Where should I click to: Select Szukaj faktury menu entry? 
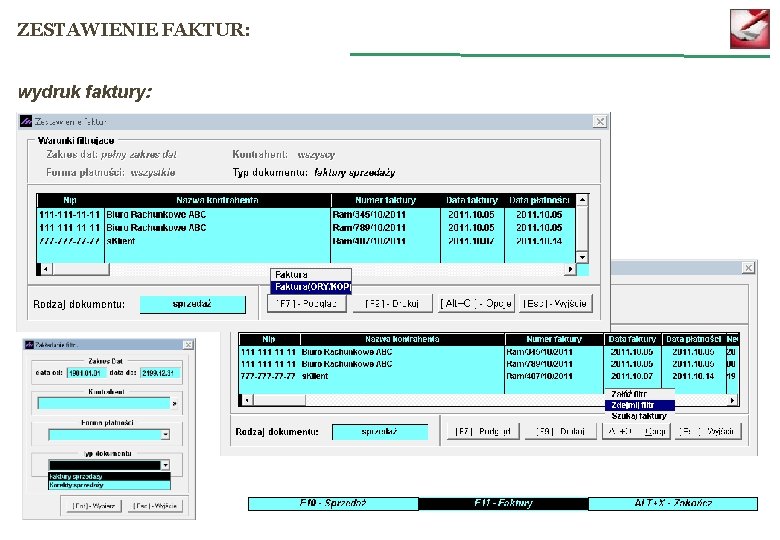click(639, 416)
